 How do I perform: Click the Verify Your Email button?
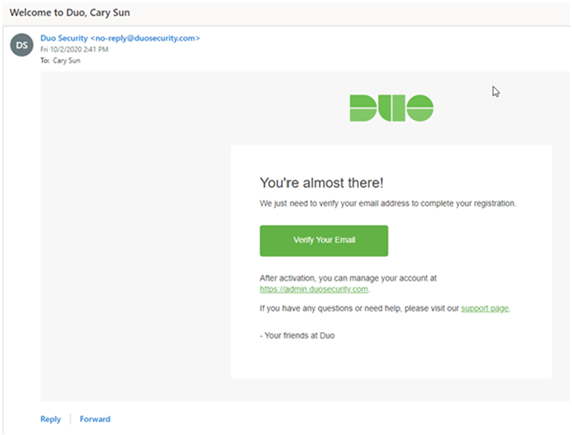coord(324,240)
